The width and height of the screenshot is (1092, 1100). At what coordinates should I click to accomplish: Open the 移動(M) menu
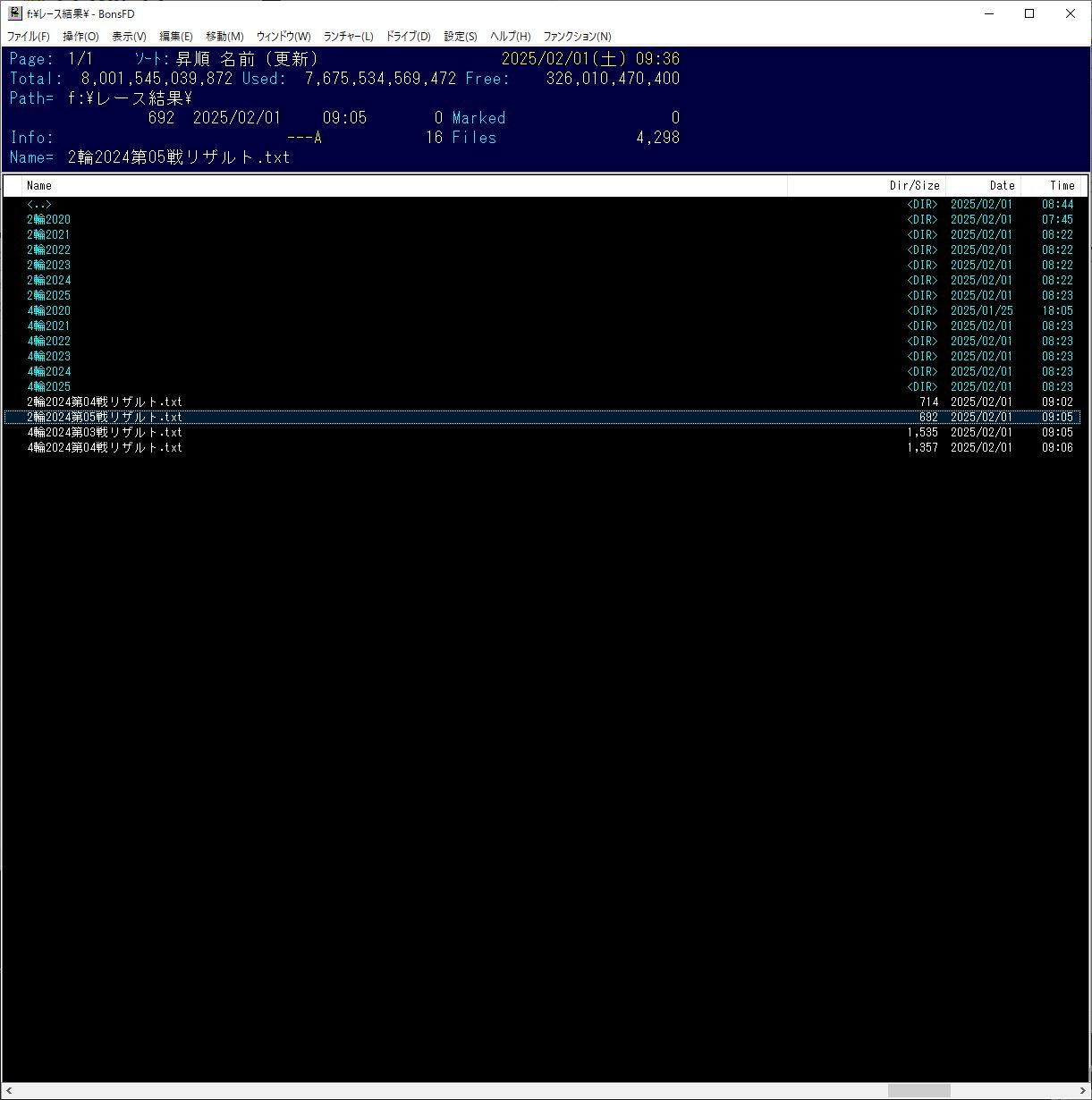tap(224, 37)
